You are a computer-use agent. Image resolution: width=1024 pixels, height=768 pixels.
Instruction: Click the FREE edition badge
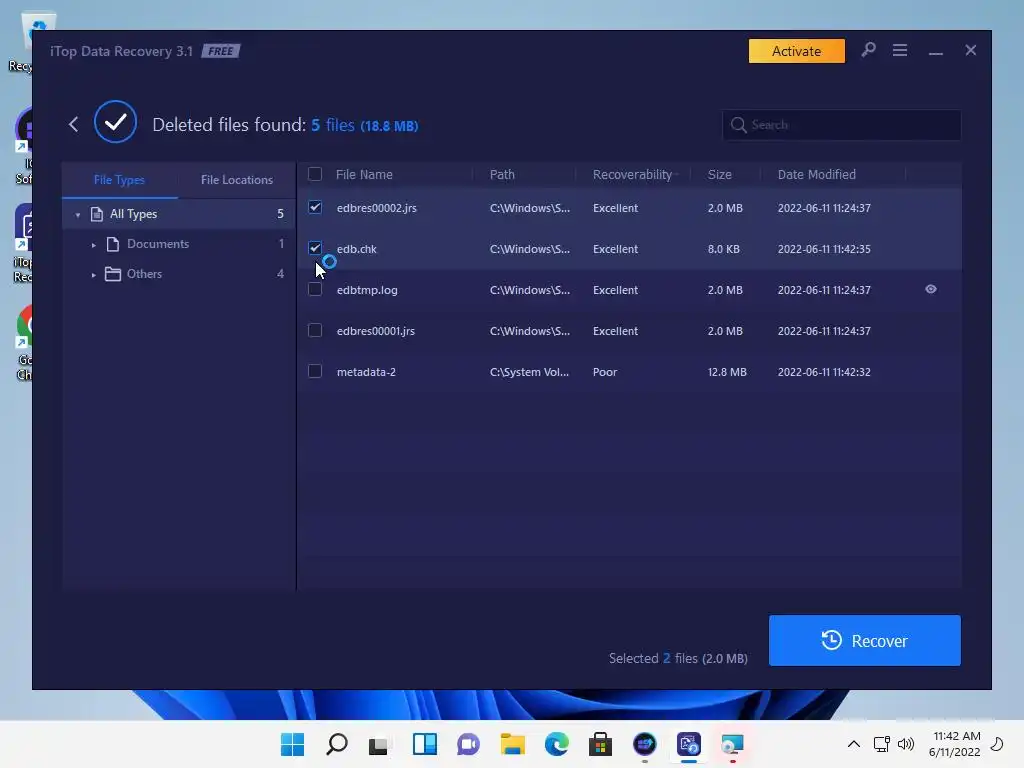221,51
